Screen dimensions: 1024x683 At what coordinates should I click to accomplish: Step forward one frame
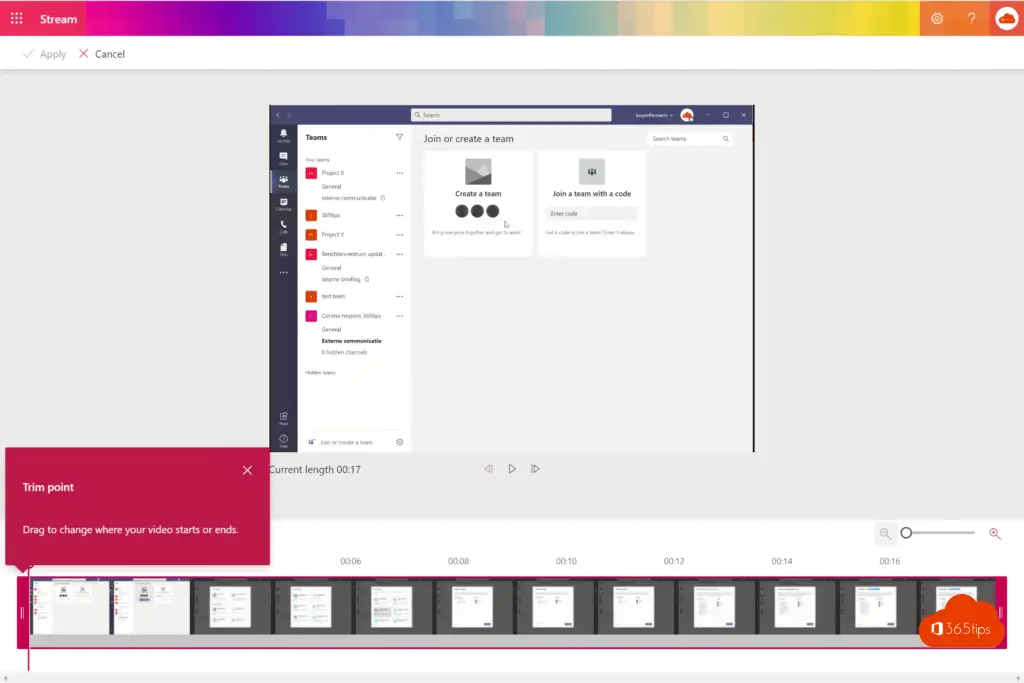coord(536,469)
